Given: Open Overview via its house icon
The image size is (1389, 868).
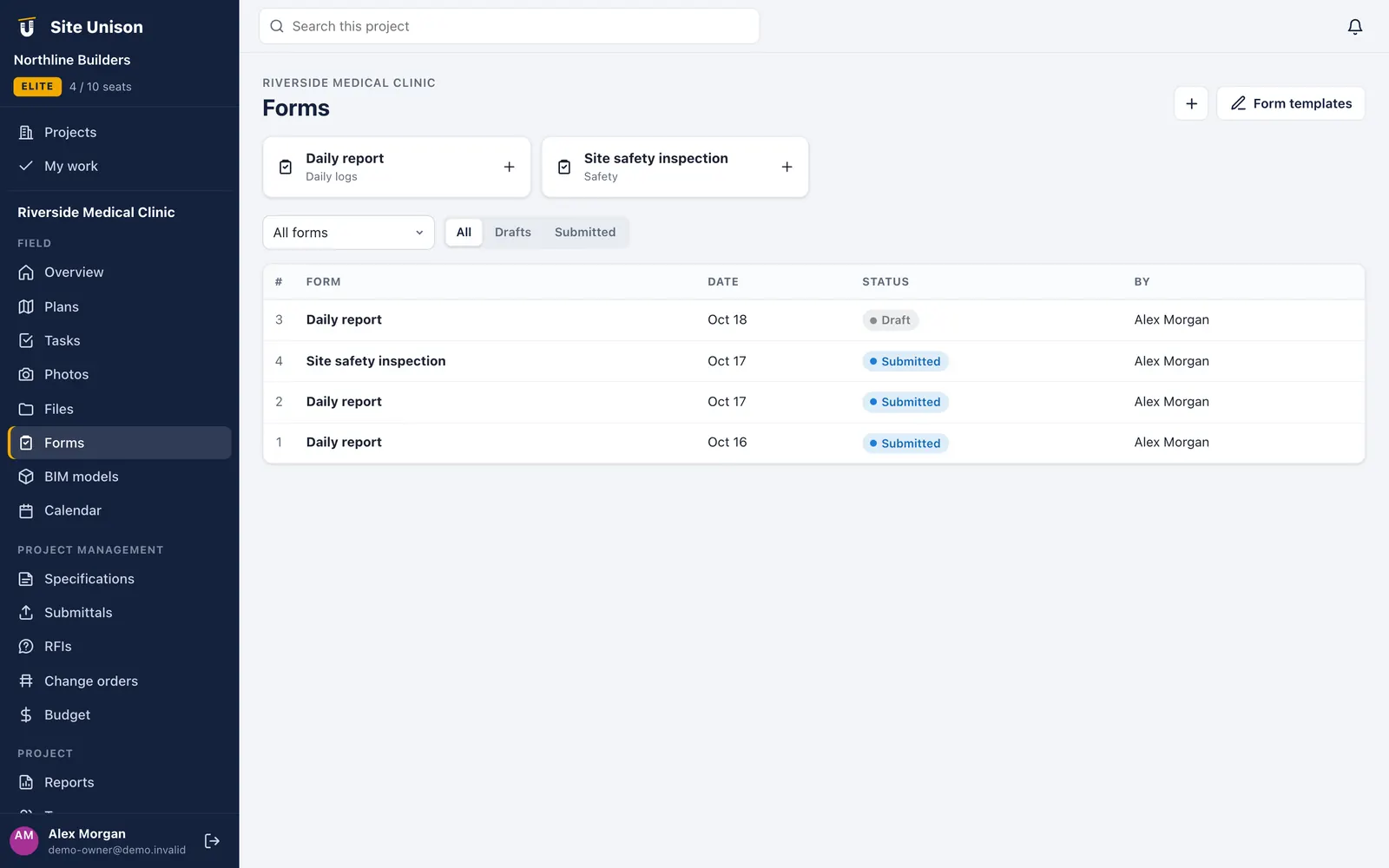Looking at the screenshot, I should pyautogui.click(x=26, y=273).
